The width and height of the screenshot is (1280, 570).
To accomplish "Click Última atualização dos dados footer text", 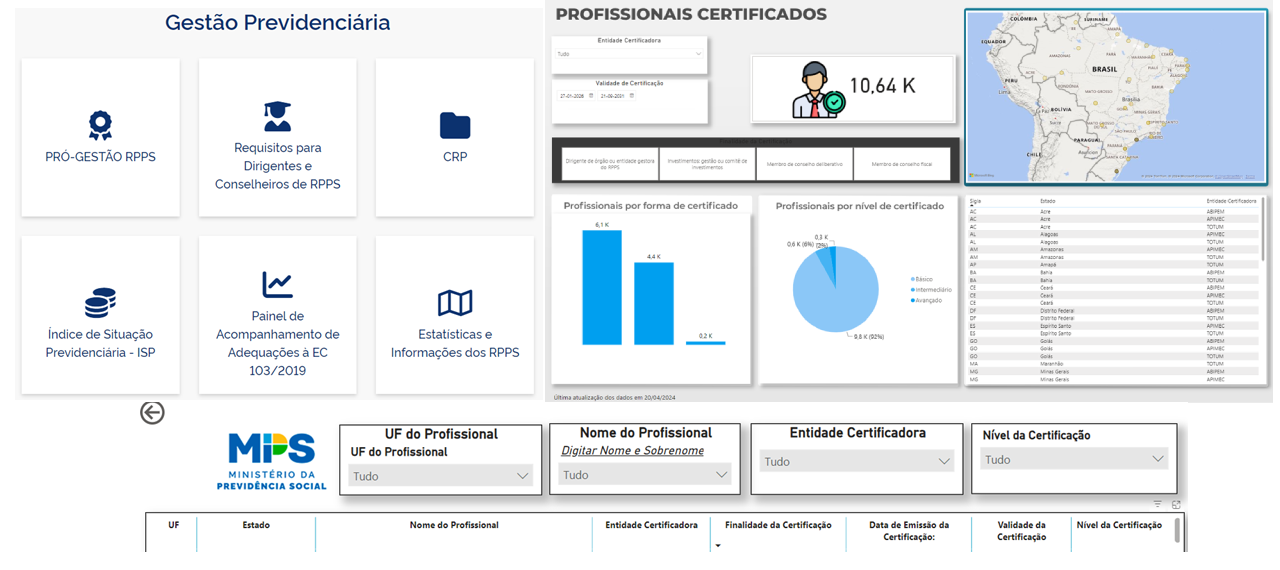I will 614,397.
